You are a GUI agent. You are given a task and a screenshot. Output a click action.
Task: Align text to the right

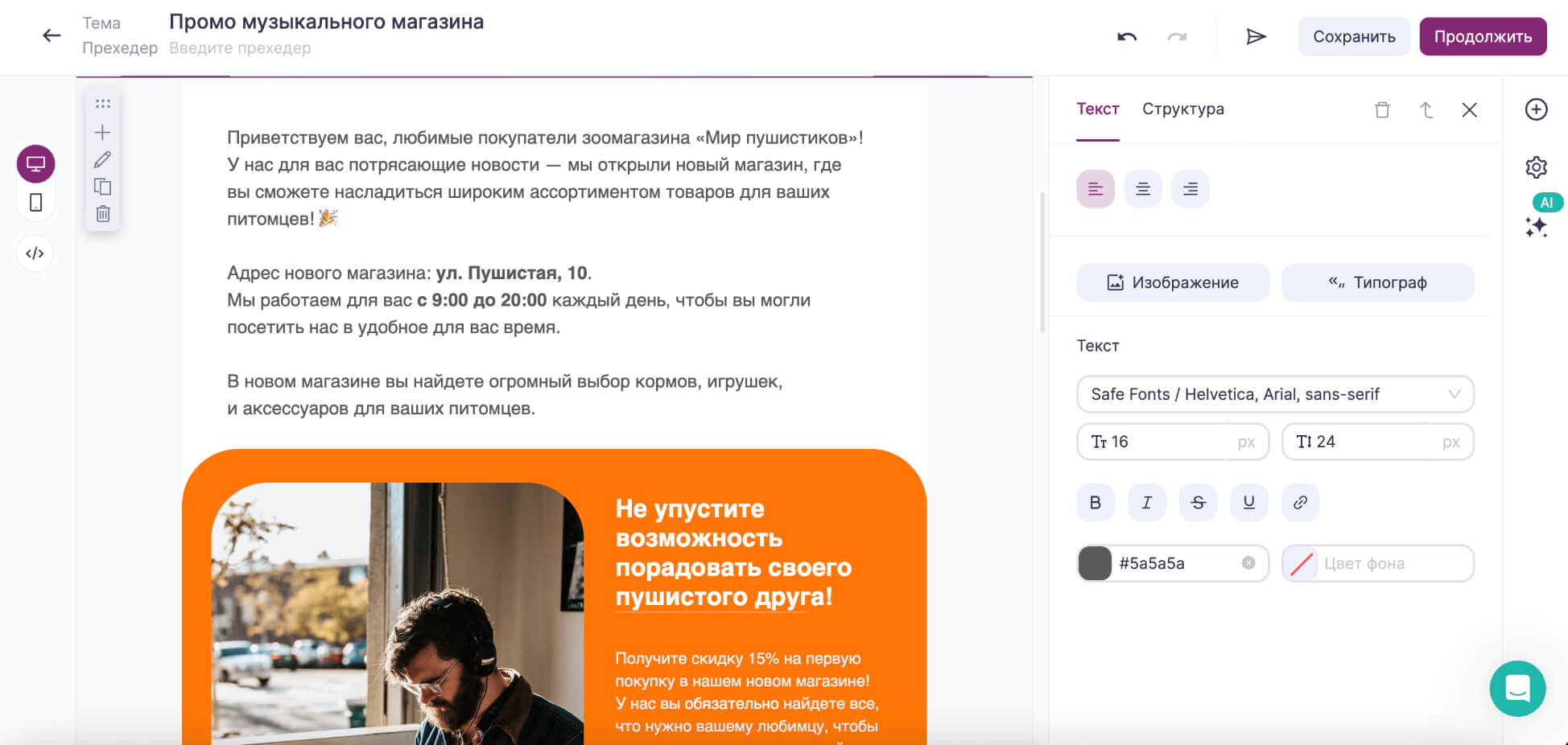[x=1190, y=189]
